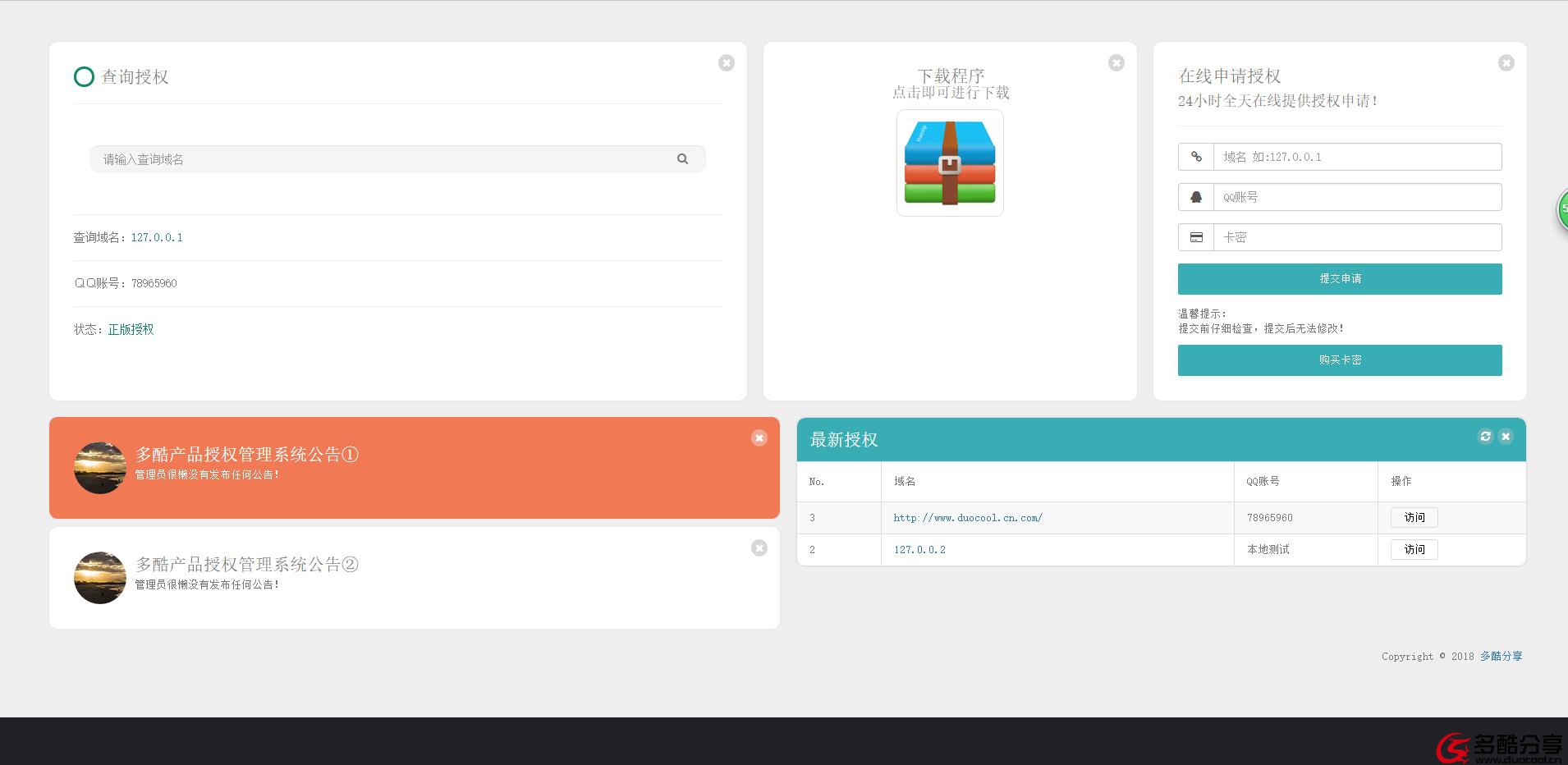Open the http://www.duocool.cn.com/ link
The image size is (1568, 765).
click(968, 518)
